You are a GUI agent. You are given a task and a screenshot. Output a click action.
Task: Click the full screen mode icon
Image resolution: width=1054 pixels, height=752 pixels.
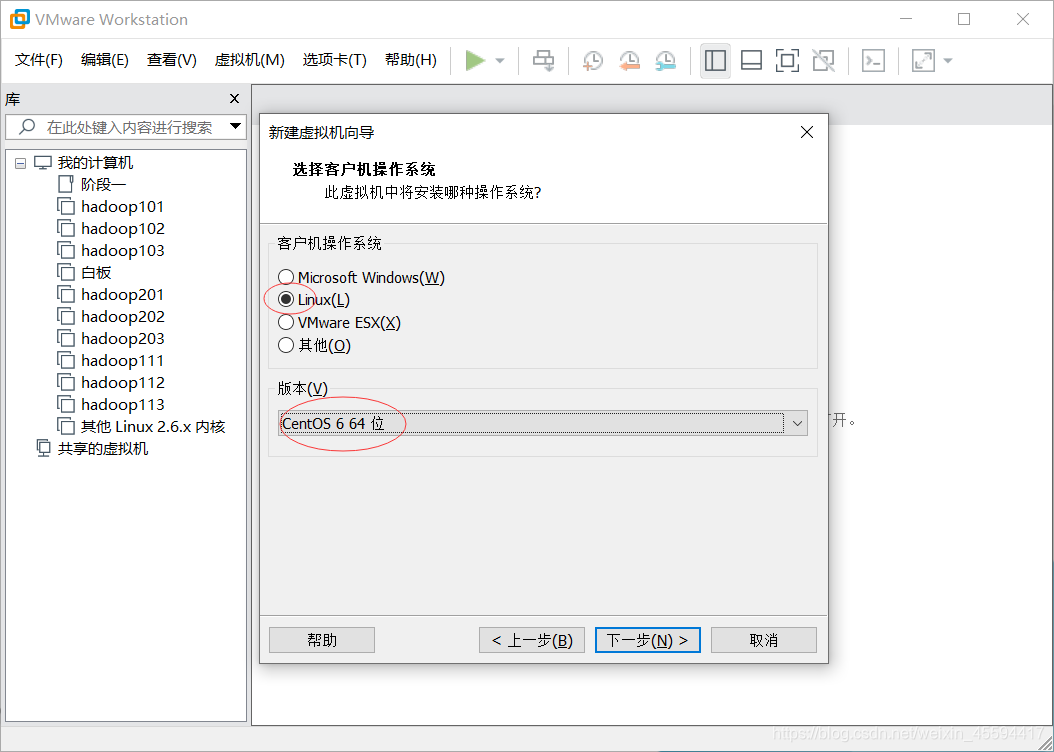click(x=787, y=60)
